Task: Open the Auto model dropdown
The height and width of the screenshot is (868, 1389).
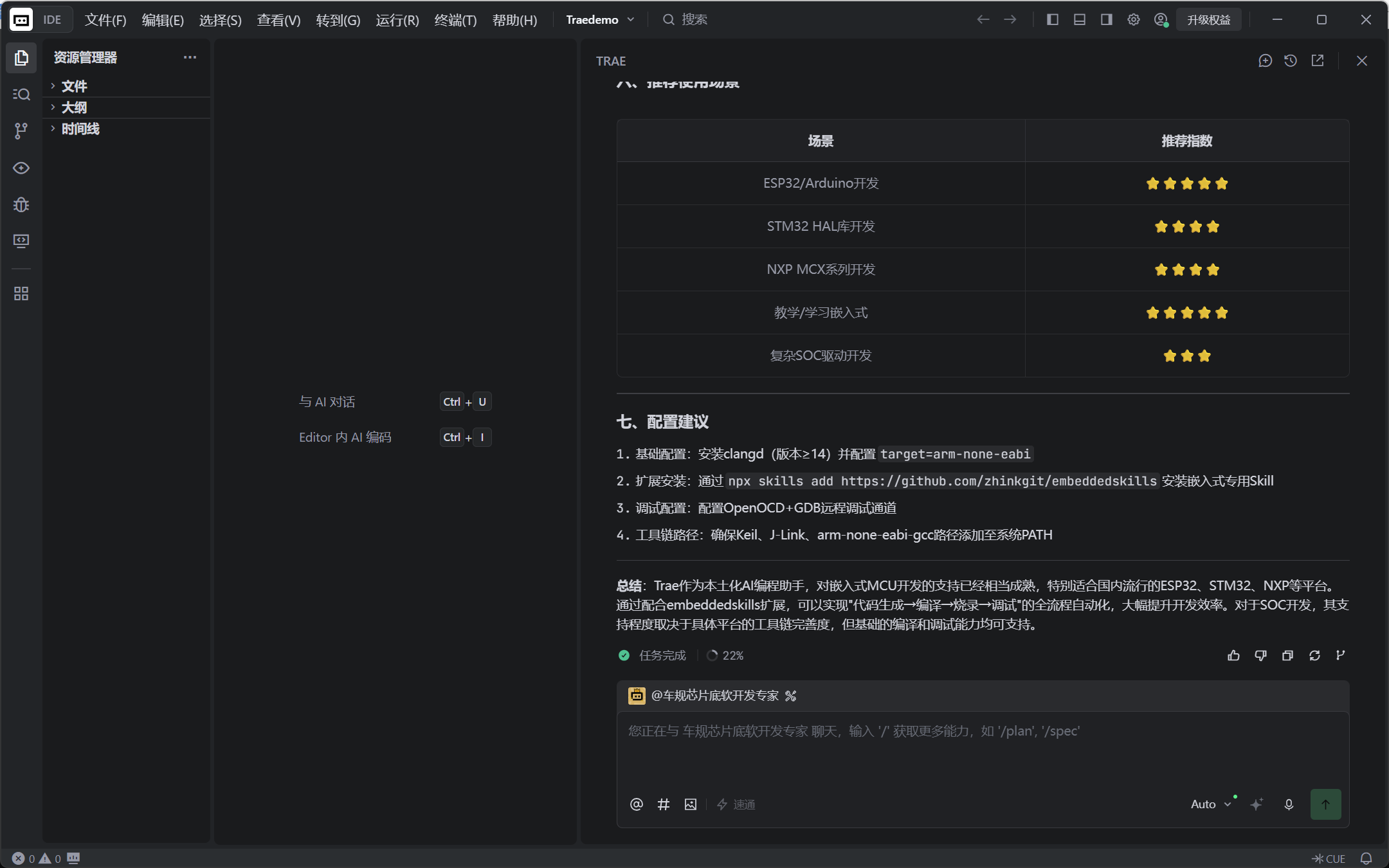Action: click(x=1211, y=804)
